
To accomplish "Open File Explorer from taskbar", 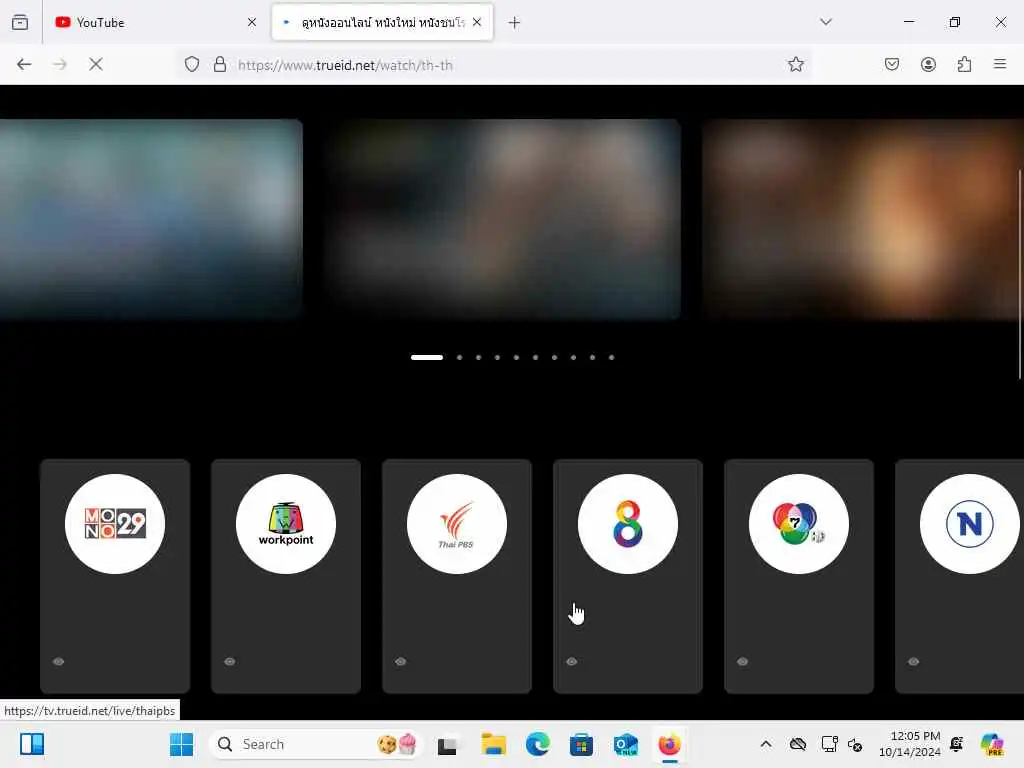I will pyautogui.click(x=494, y=744).
